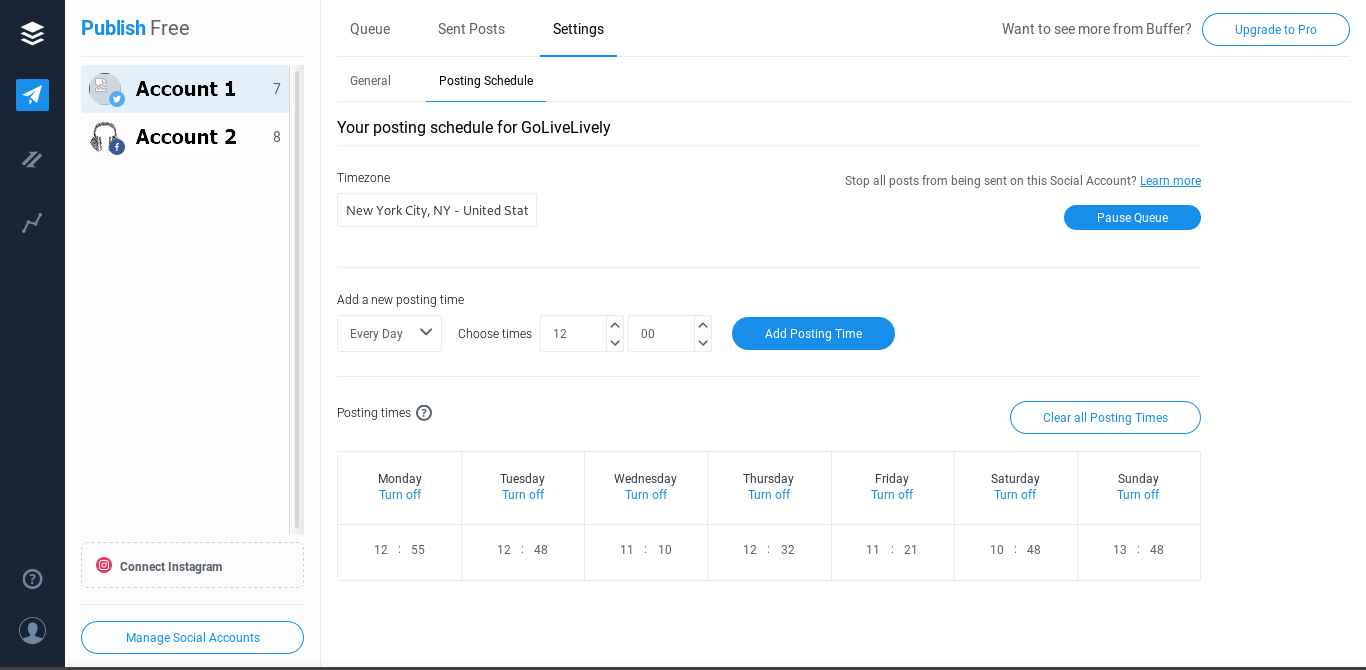1366x670 pixels.
Task: Click the Instagram icon in Connect Instagram
Action: (x=104, y=566)
